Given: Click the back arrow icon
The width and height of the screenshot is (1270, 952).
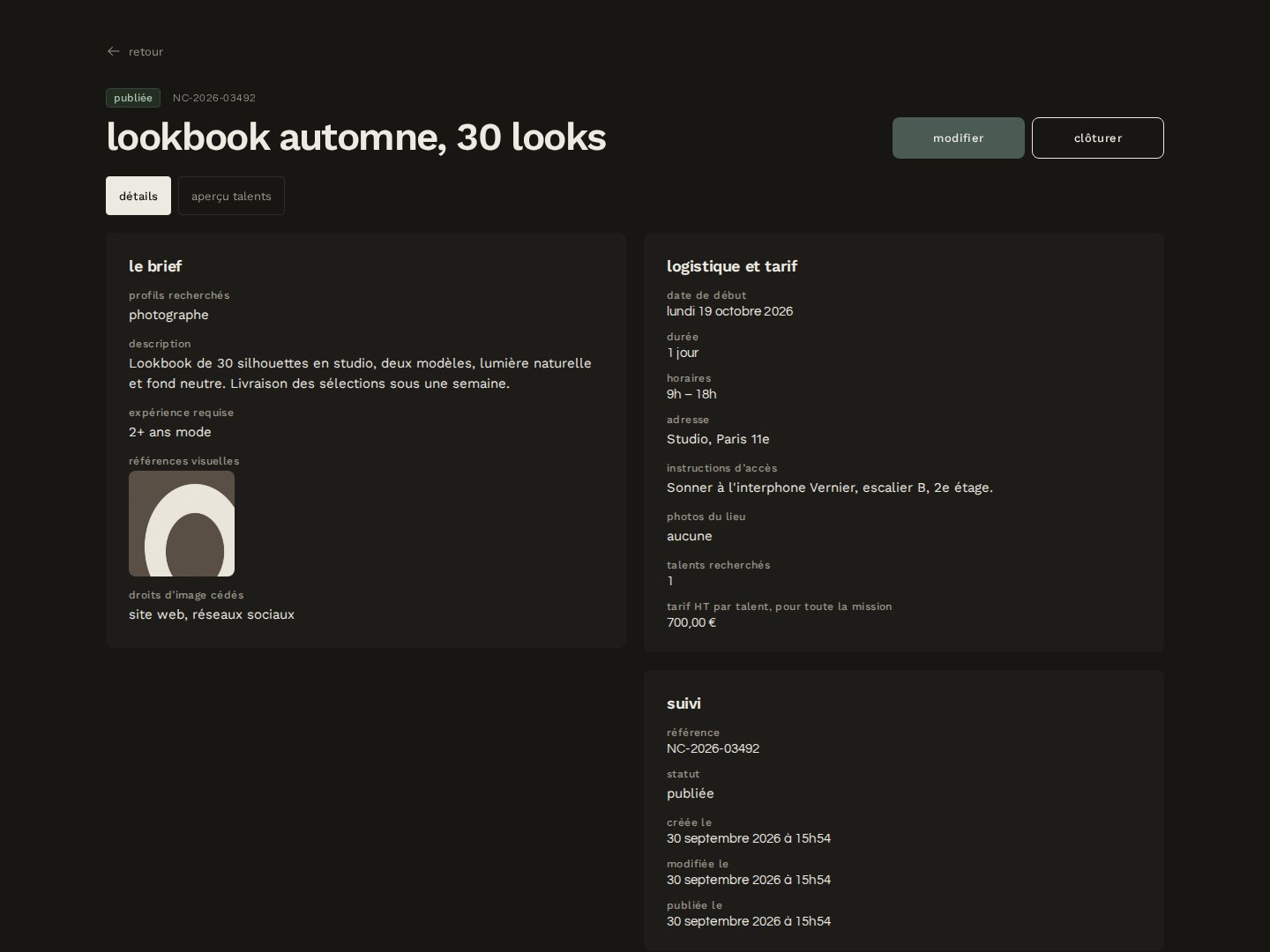Looking at the screenshot, I should pyautogui.click(x=113, y=51).
